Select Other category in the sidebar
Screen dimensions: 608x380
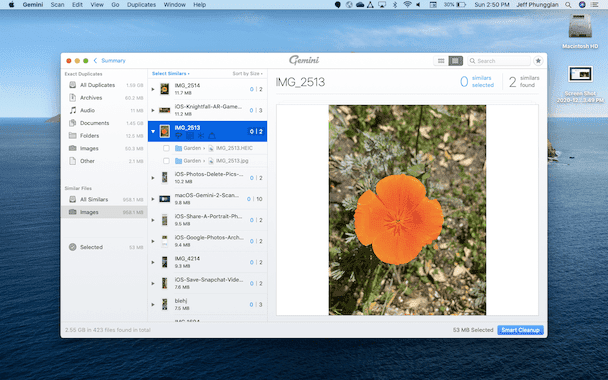tap(104, 161)
